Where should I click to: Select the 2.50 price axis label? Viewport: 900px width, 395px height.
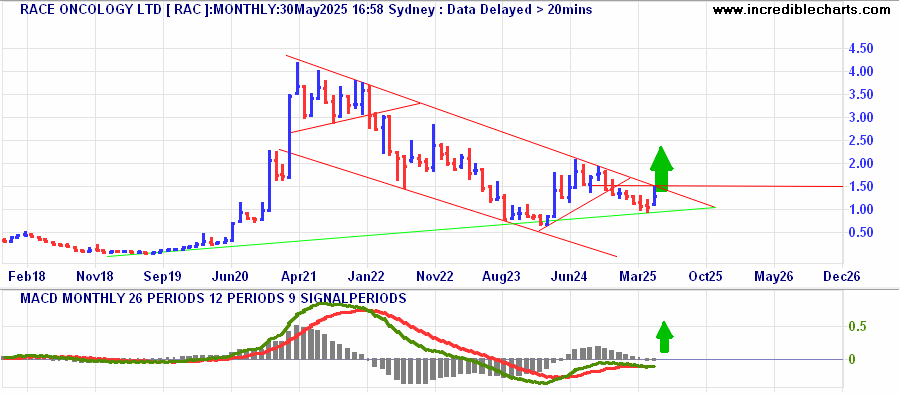[x=860, y=141]
